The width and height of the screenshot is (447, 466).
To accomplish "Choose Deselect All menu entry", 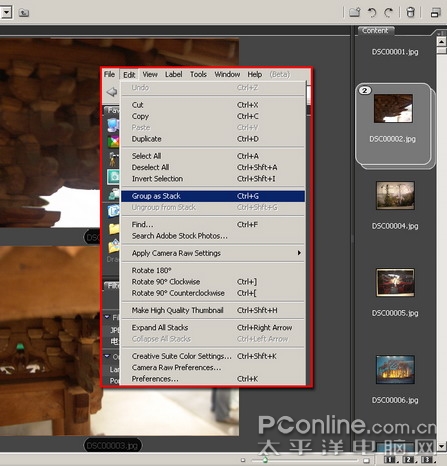I will [213, 167].
